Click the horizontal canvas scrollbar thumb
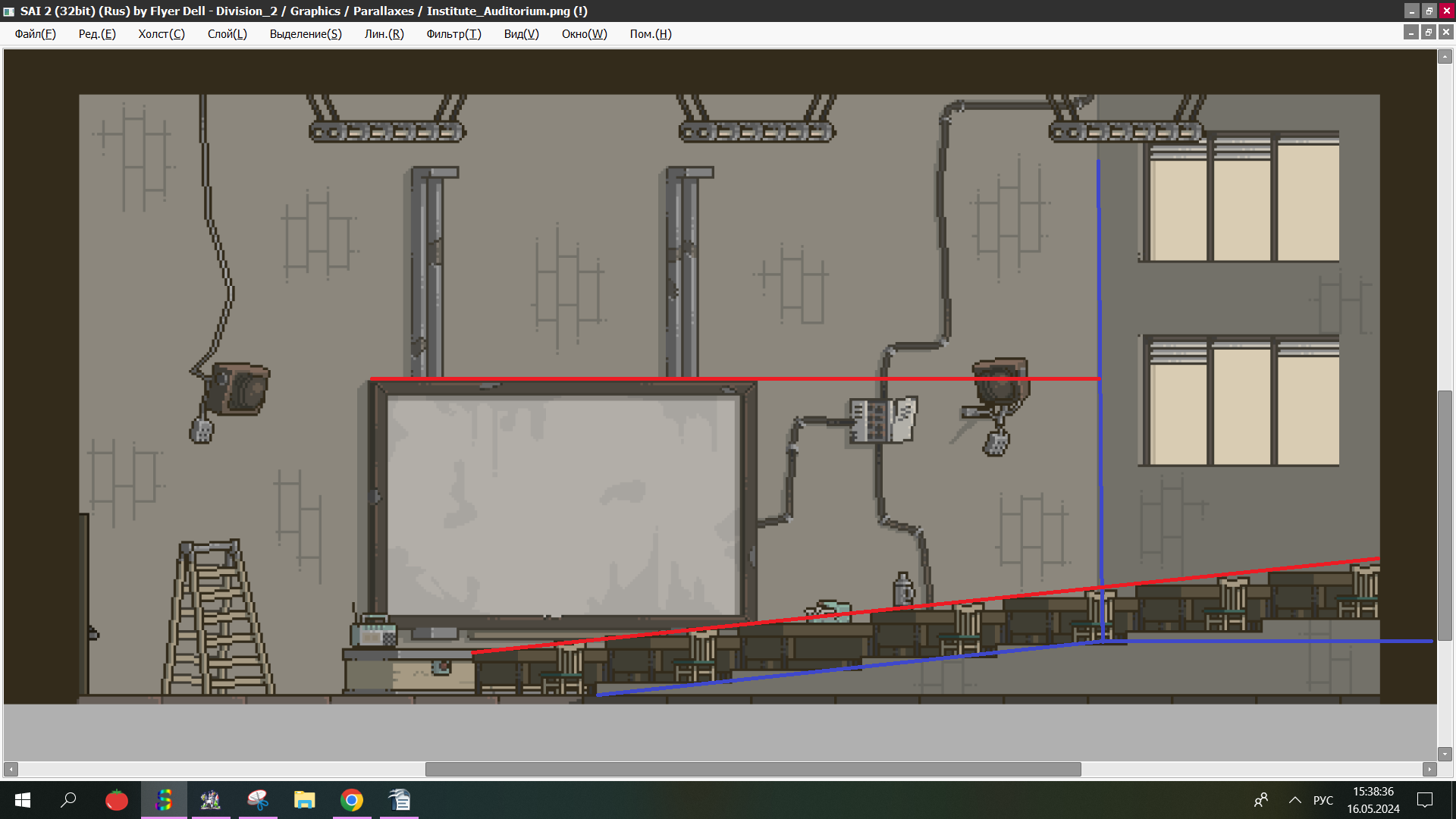 tap(752, 769)
